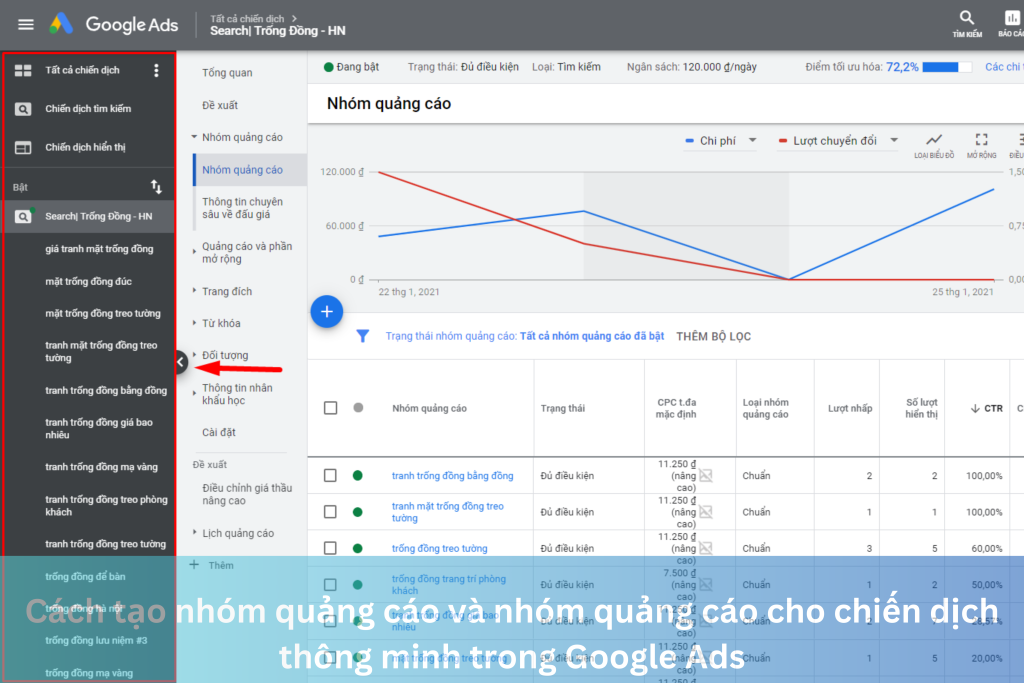Click the green status dot for tranh trống đồng bằng đồng
1024x683 pixels.
pyautogui.click(x=357, y=476)
